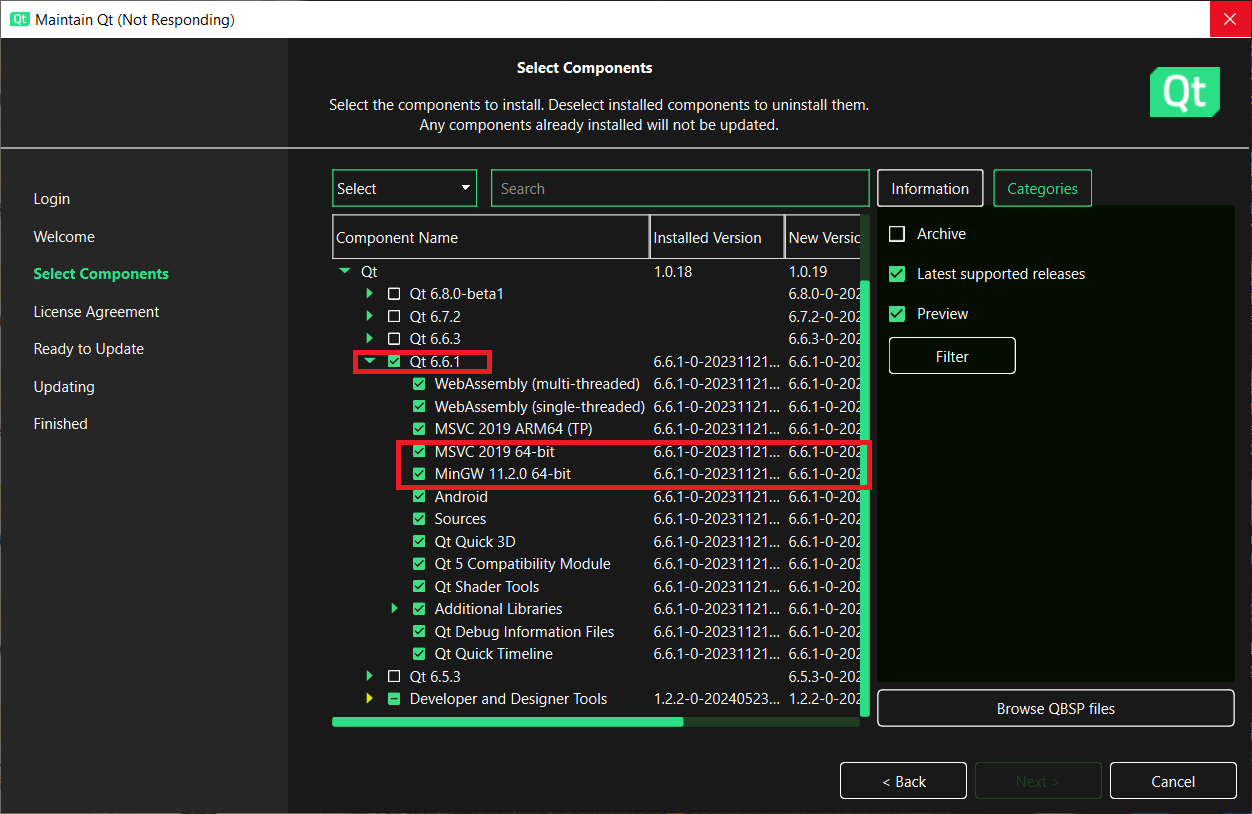Expand the Qt 6.6.3 node
The image size is (1252, 814).
370,339
